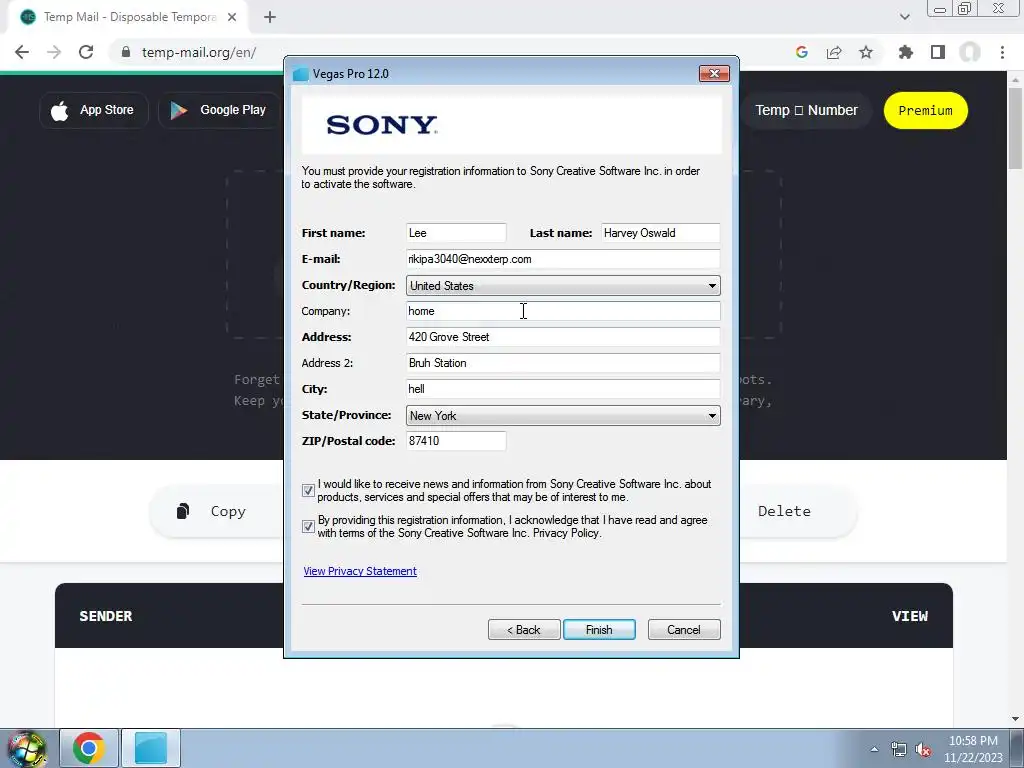Click the Last name field
This screenshot has width=1024, height=768.
click(660, 233)
